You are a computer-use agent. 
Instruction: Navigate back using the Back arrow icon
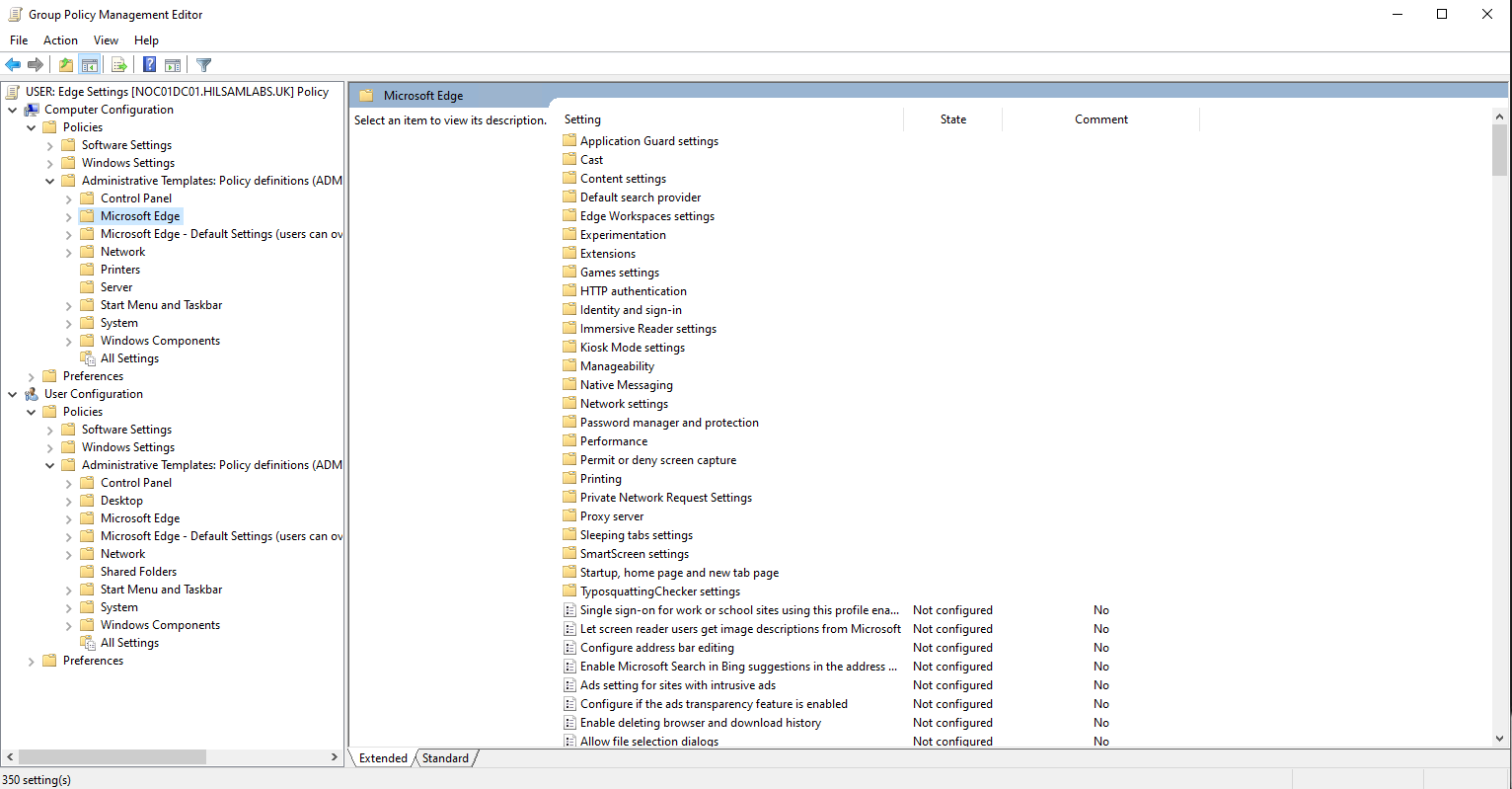13,64
